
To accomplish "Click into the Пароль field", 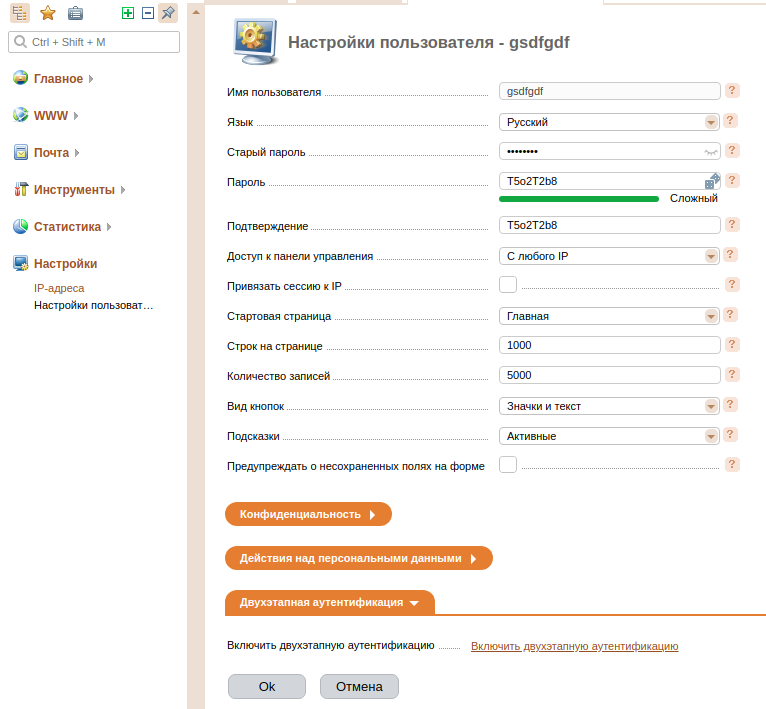I will [x=610, y=181].
